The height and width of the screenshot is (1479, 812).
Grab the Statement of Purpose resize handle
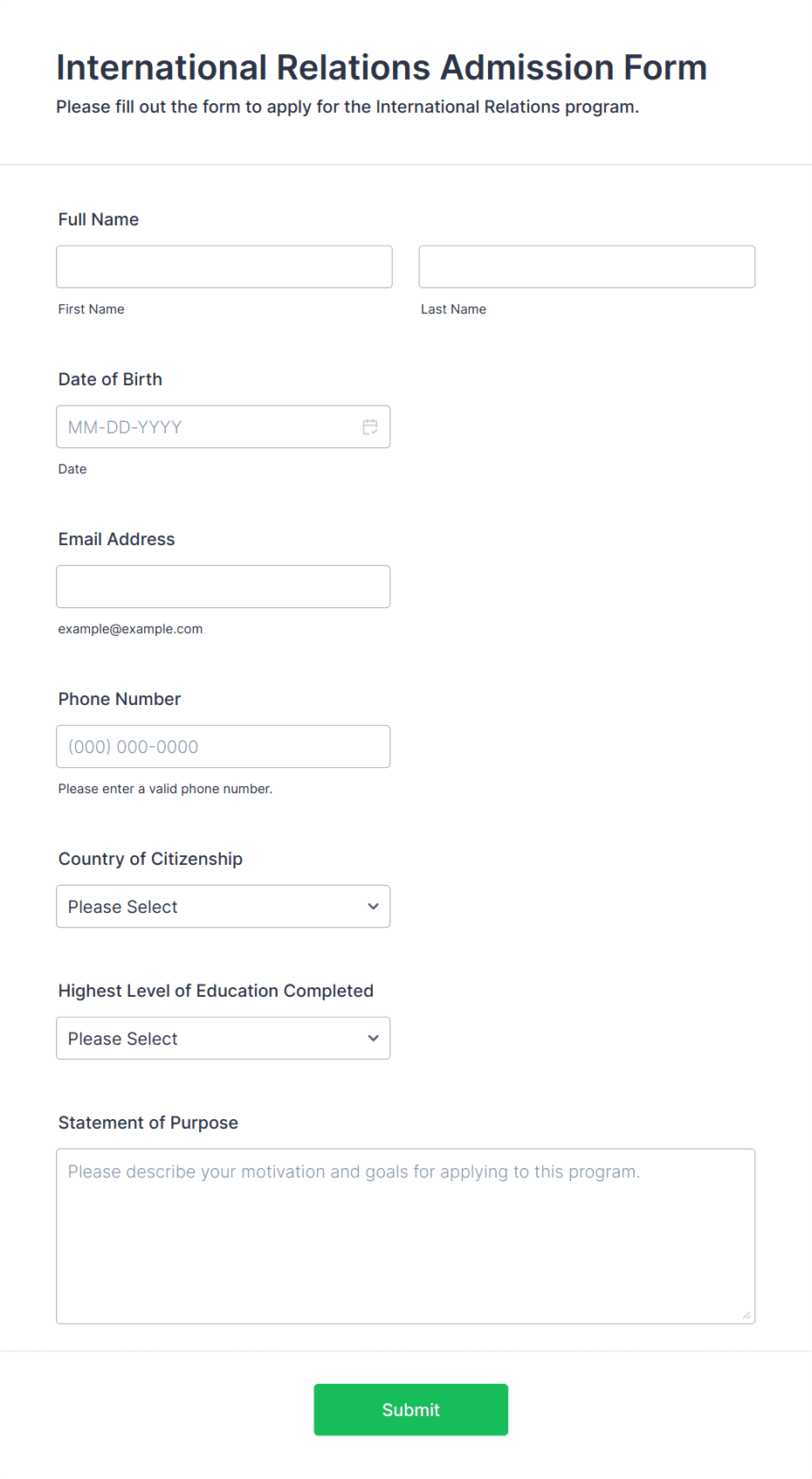coord(746,1315)
